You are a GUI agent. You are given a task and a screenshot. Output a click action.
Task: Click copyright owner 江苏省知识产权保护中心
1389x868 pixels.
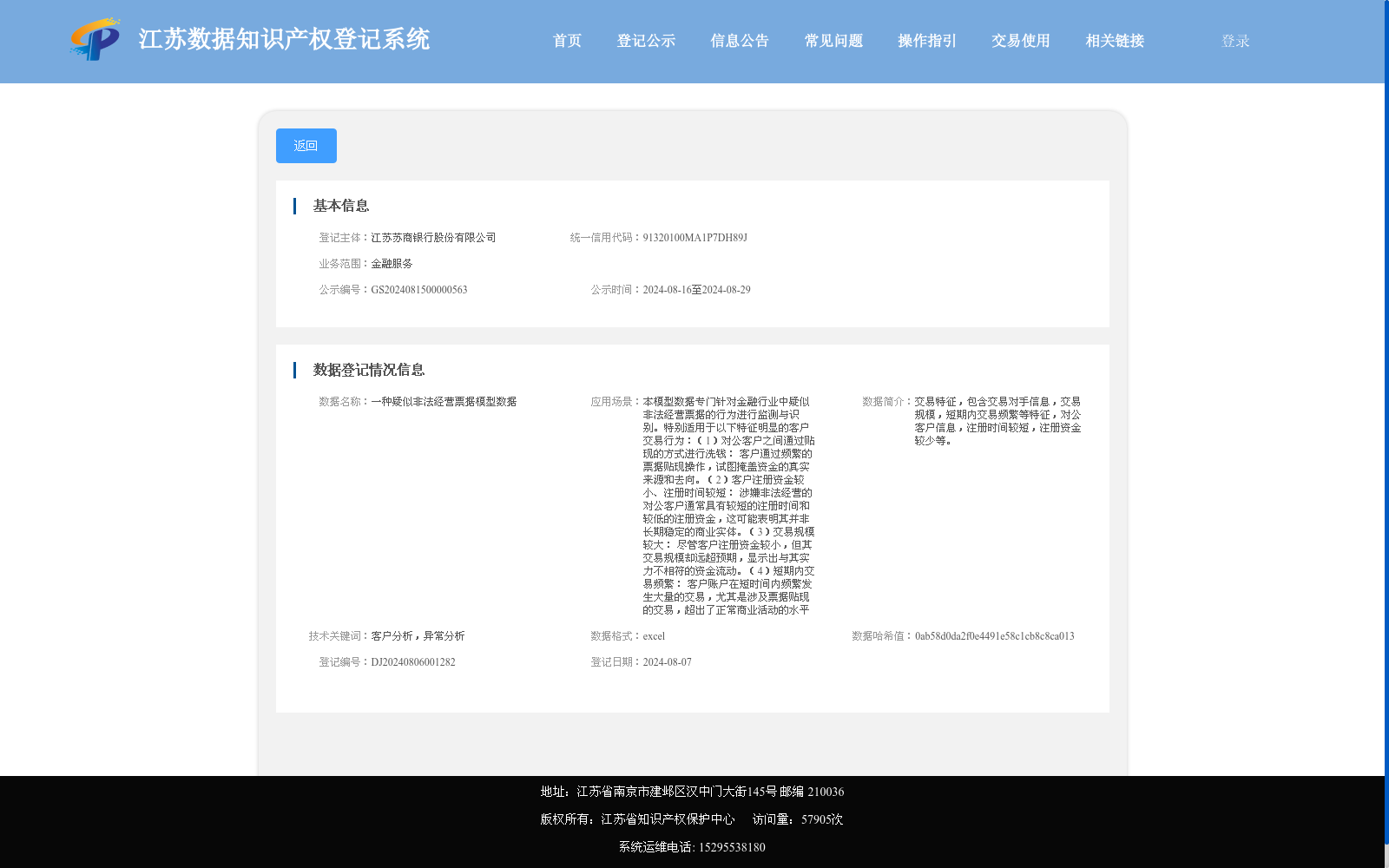[668, 819]
